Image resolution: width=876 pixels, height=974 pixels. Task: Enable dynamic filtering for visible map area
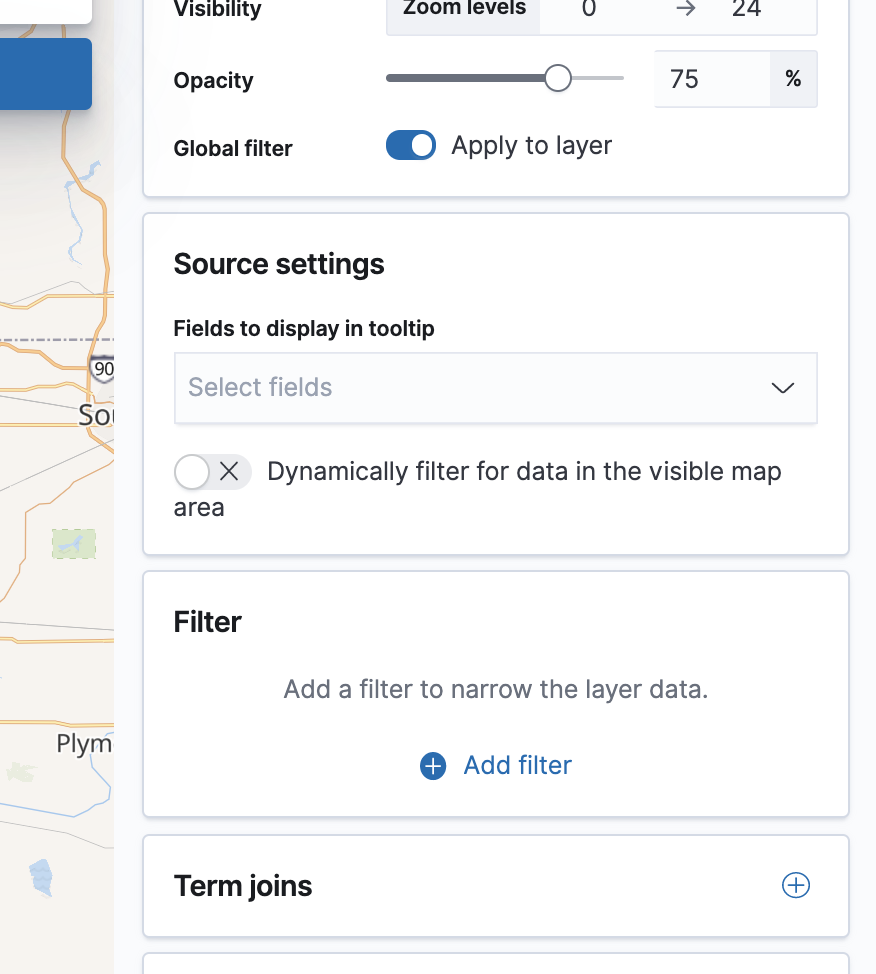pos(212,472)
